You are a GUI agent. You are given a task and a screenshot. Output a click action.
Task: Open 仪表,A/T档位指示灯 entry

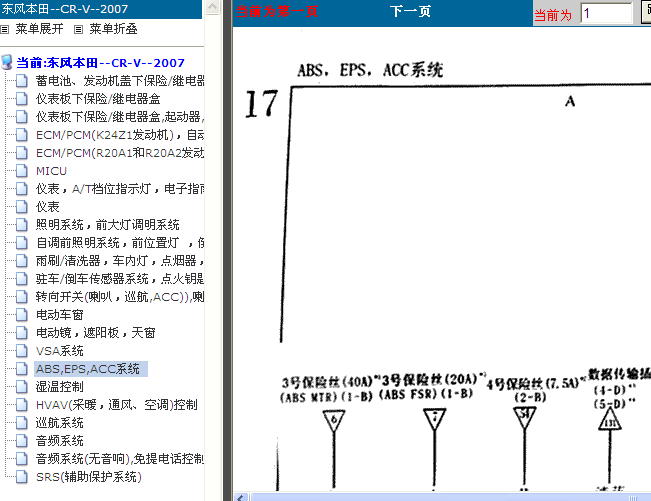pos(120,189)
